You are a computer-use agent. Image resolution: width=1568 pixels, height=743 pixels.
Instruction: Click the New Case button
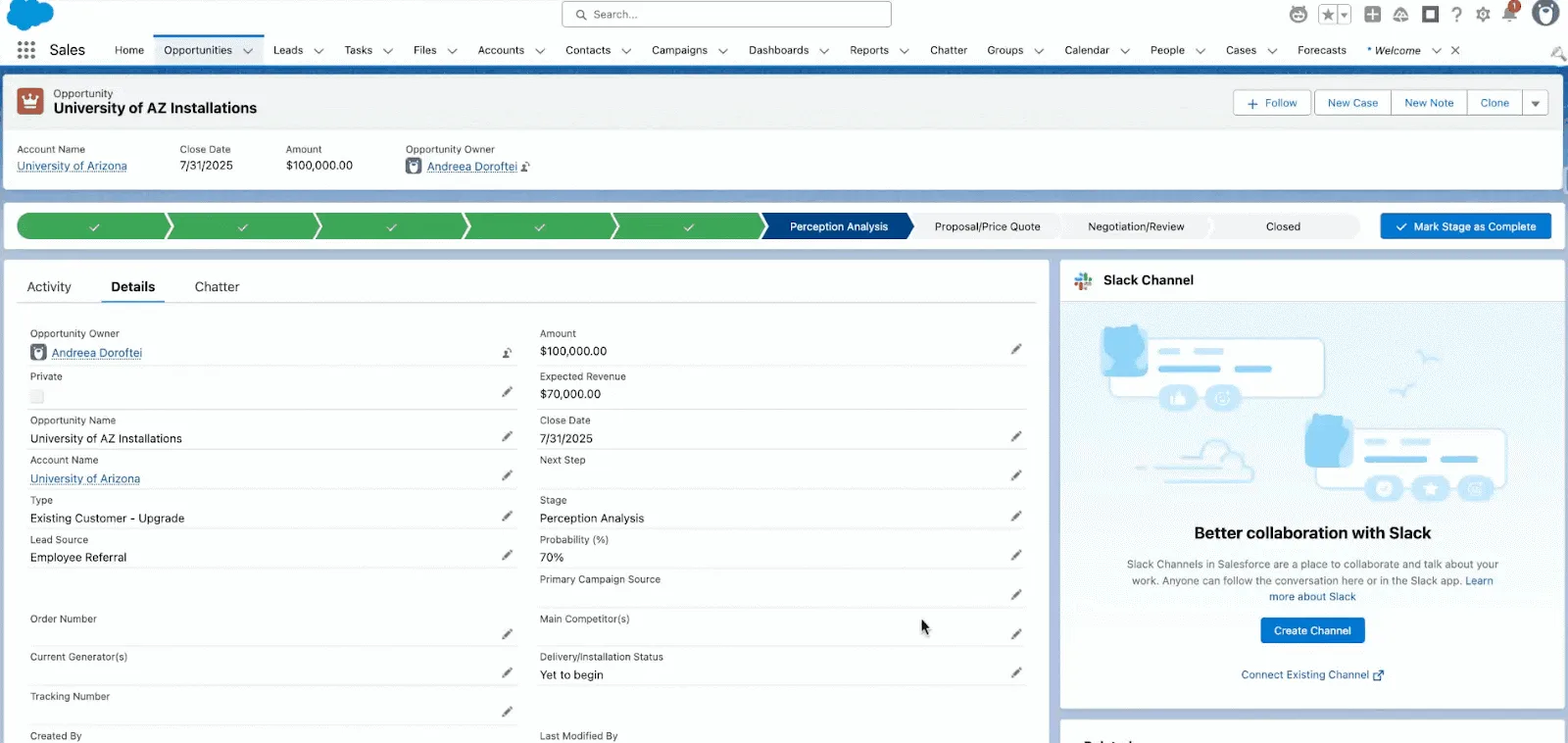(x=1352, y=103)
